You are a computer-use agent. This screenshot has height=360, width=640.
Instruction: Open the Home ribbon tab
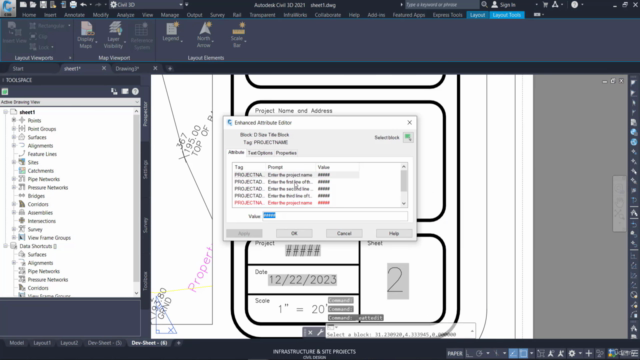[x=29, y=15]
